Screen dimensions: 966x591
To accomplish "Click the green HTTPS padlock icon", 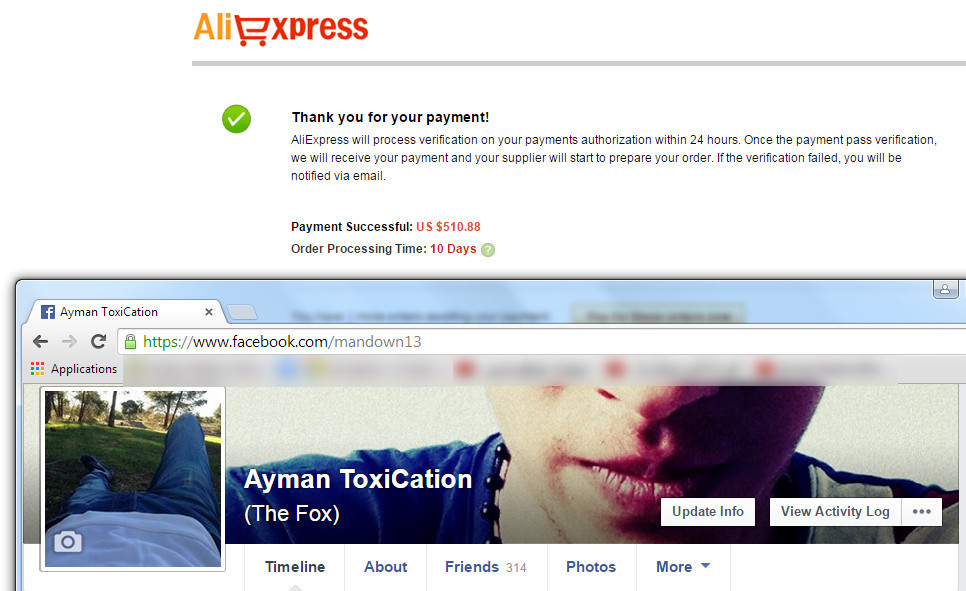I will click(x=130, y=341).
